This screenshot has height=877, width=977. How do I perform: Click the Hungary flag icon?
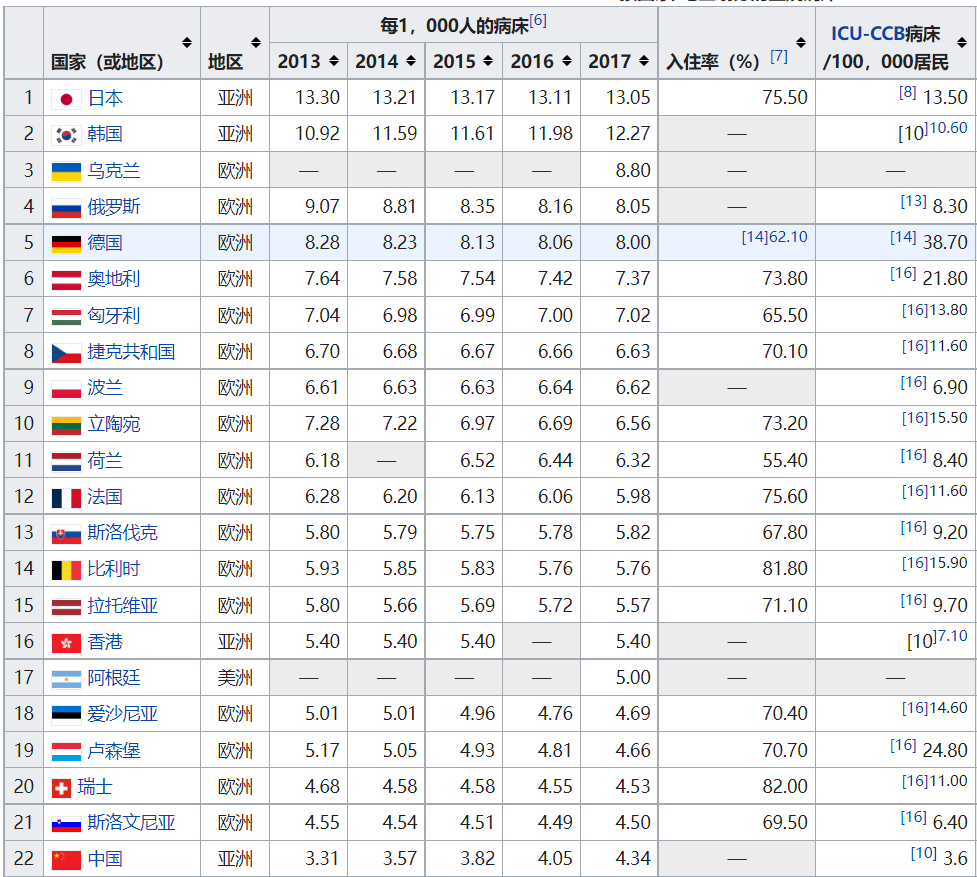[x=66, y=316]
